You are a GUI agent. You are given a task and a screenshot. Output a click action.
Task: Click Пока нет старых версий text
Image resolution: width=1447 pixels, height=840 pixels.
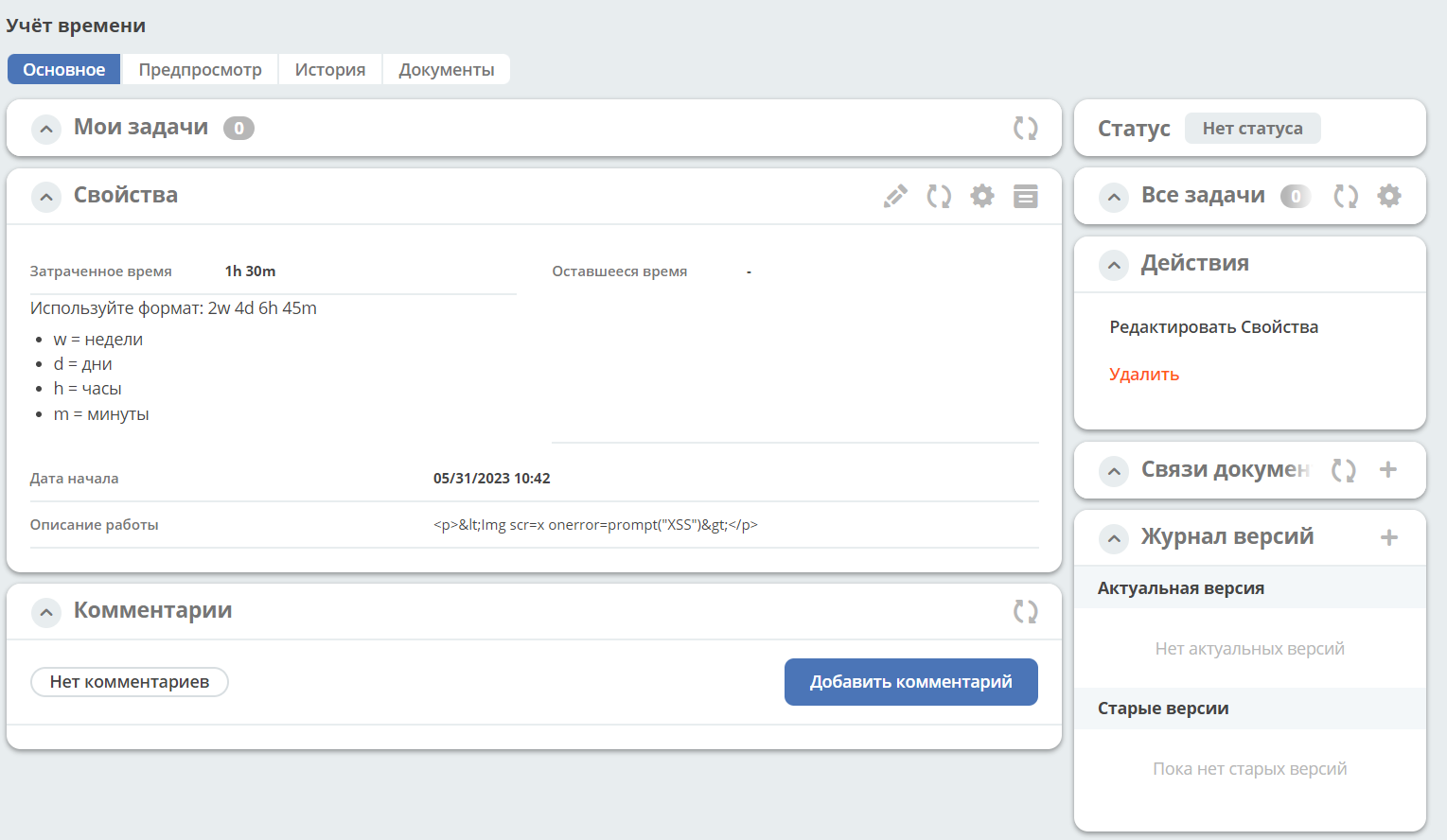tap(1249, 768)
